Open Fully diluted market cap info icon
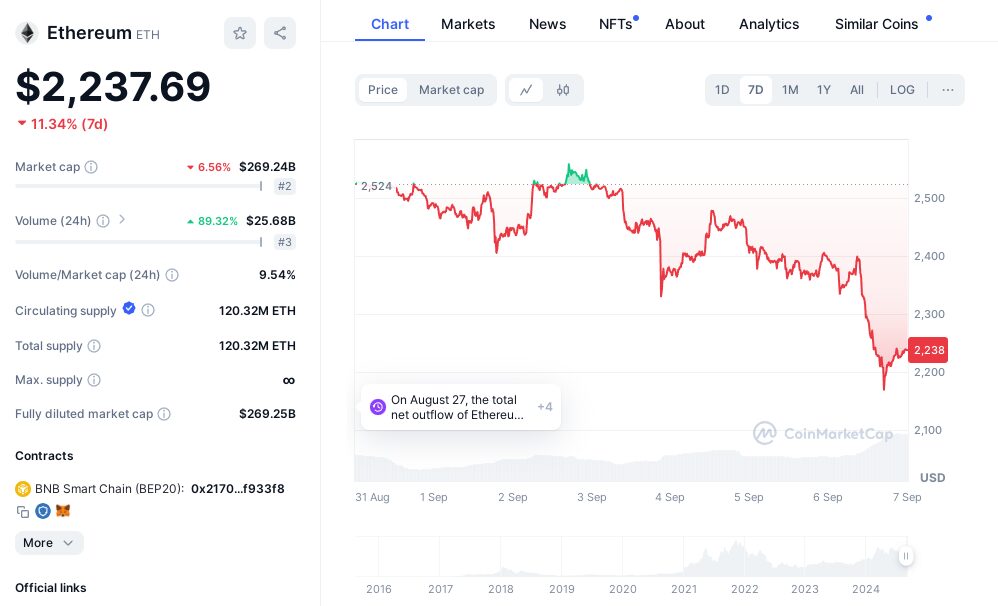 pyautogui.click(x=164, y=414)
